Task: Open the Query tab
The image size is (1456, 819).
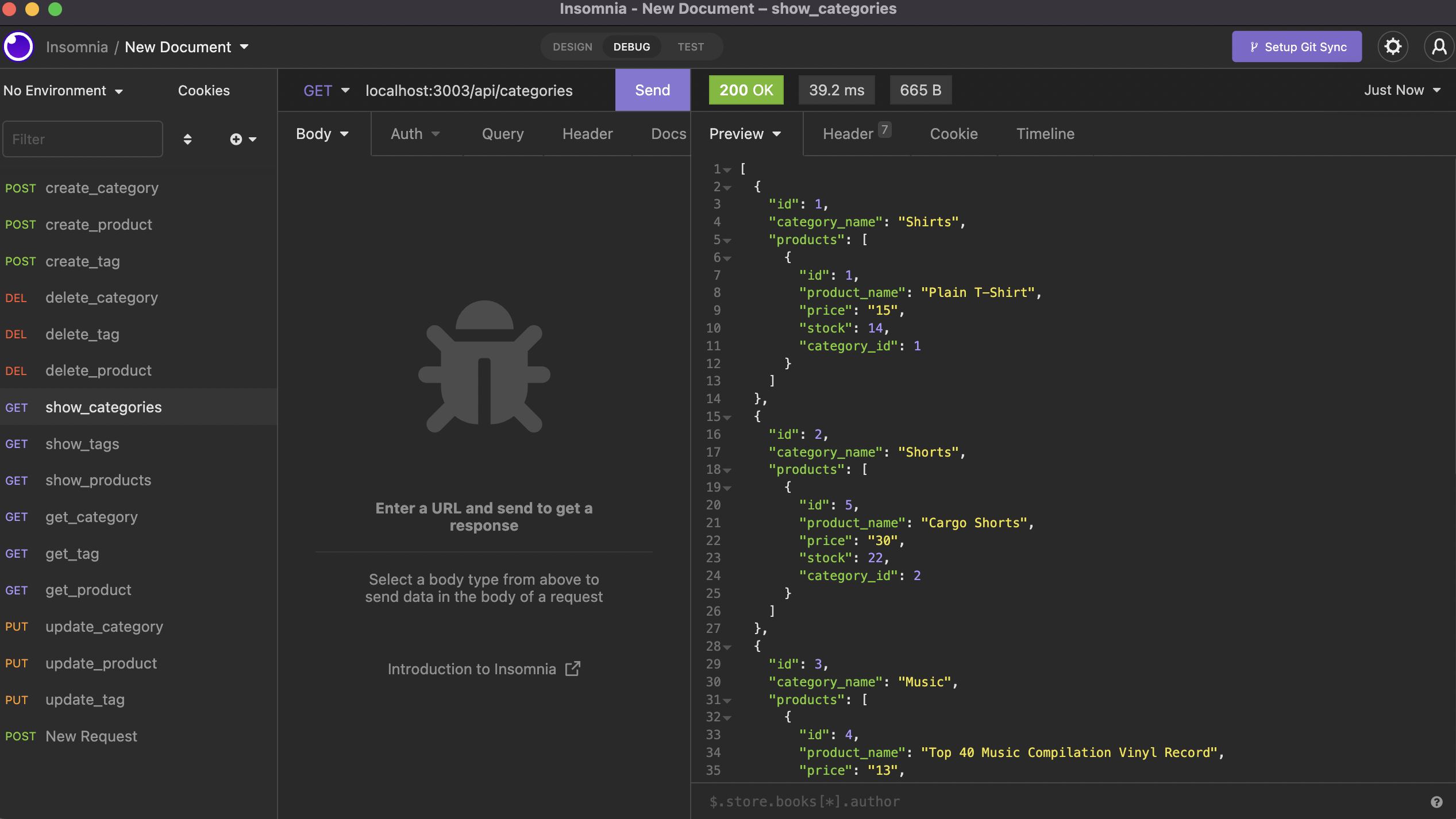Action: coord(503,134)
